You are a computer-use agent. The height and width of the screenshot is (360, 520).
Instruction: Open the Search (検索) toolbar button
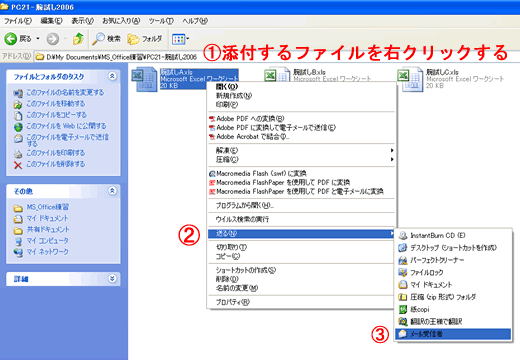tap(106, 39)
